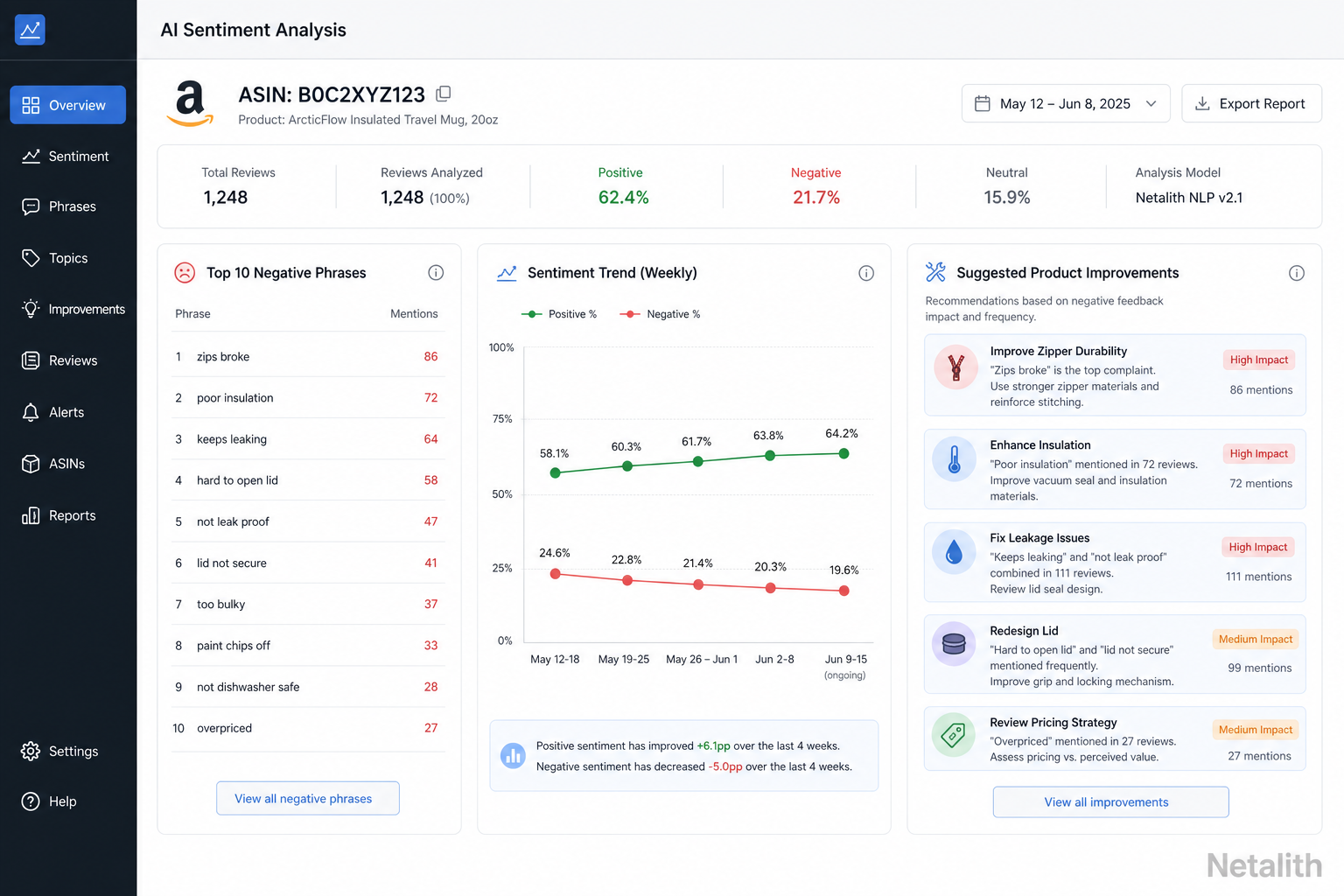
Task: Click the trend line icon beside Sentiment Trend
Action: tap(507, 273)
